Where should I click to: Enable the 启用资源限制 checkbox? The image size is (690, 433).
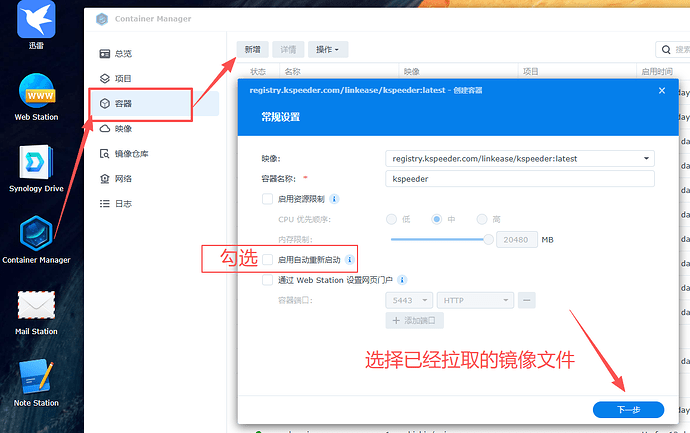(x=267, y=199)
